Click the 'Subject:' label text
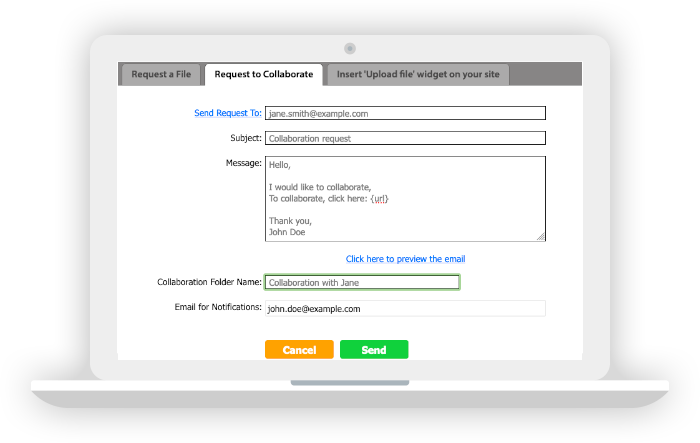Screen dimensions: 700x443 click(x=246, y=138)
